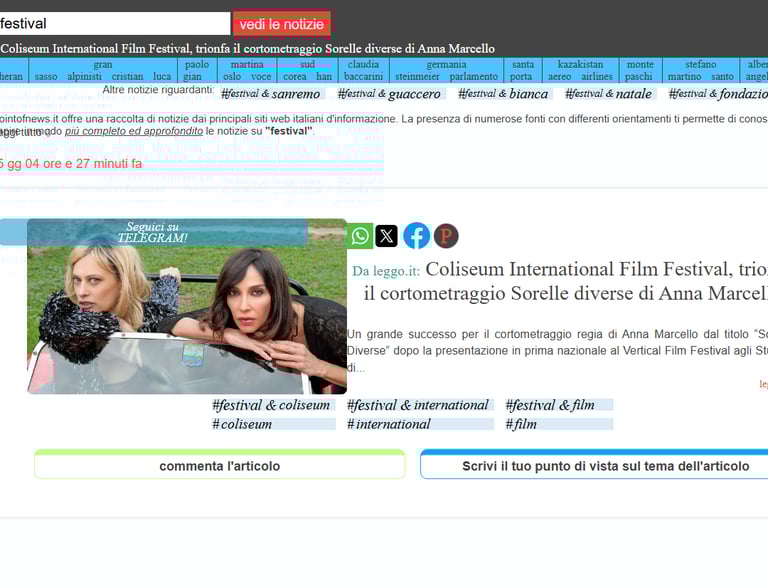
Task: Select the '#festival & sanremo' tag
Action: point(271,94)
